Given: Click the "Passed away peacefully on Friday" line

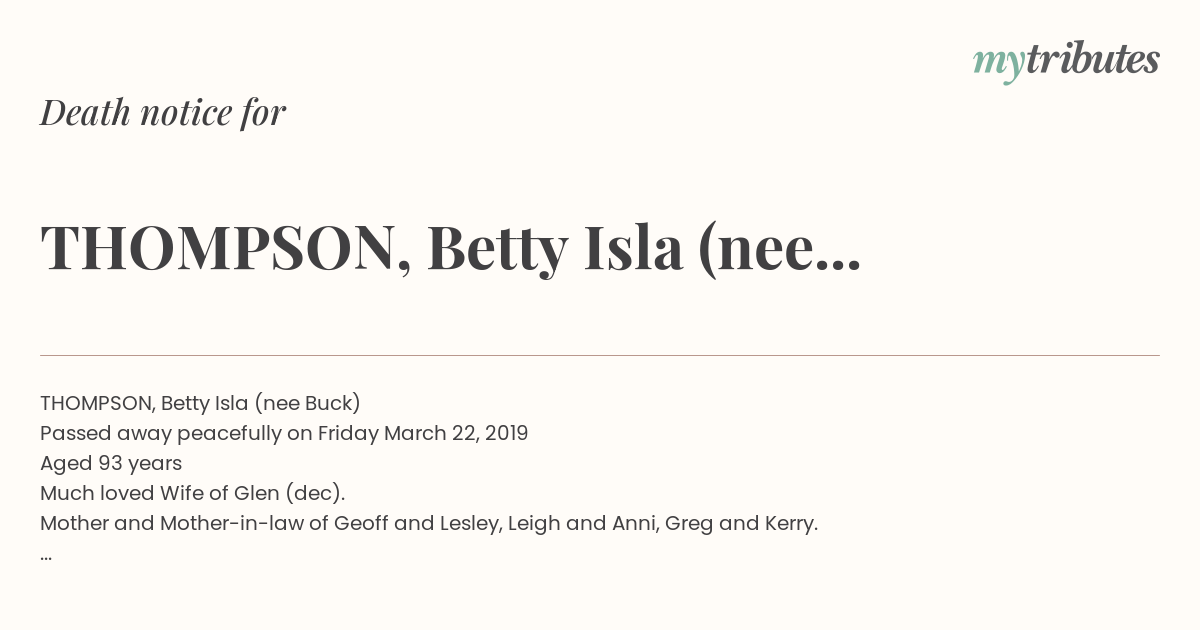Looking at the screenshot, I should 210,434.
